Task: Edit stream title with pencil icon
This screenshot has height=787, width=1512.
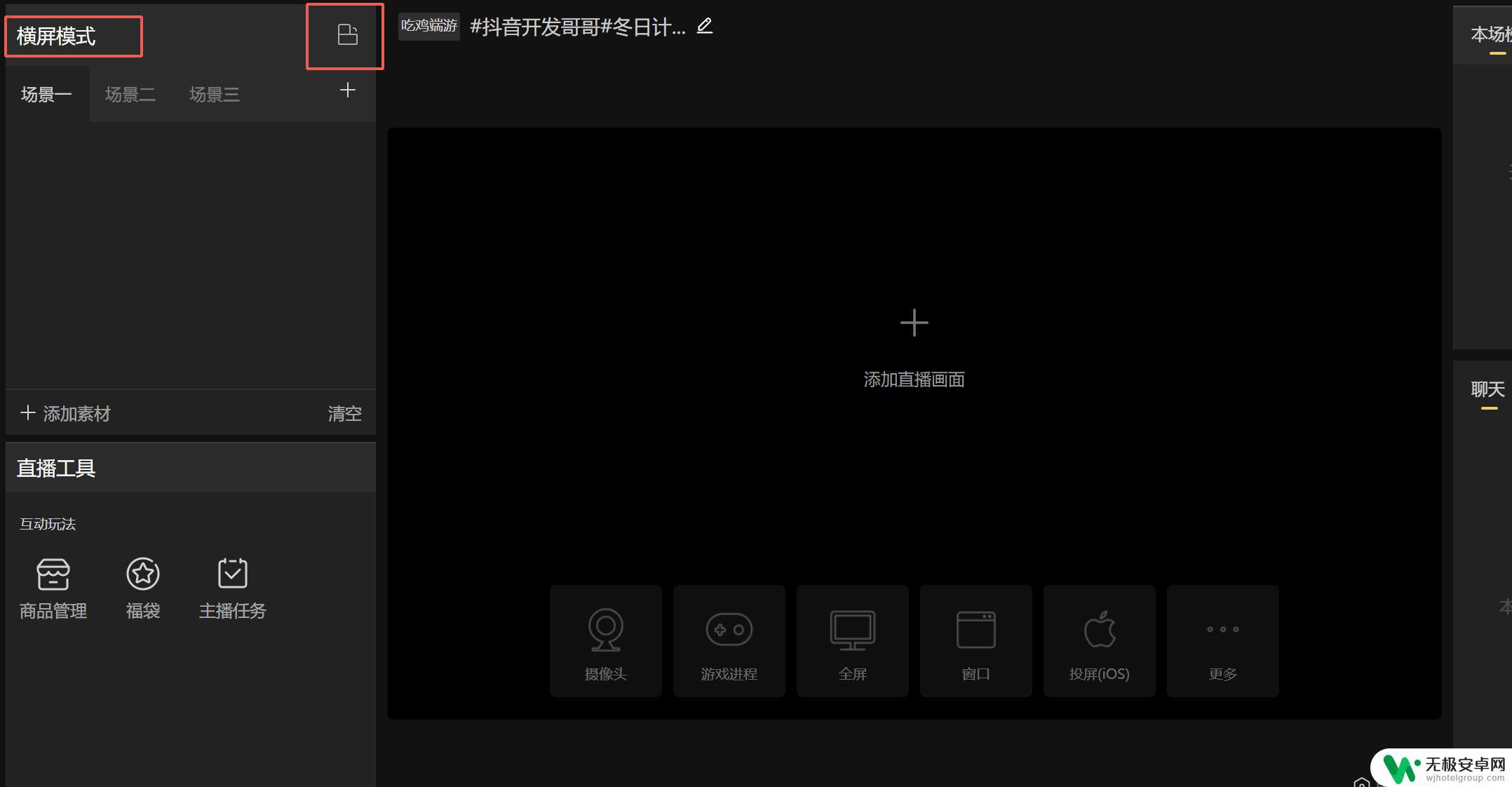Action: (x=705, y=27)
